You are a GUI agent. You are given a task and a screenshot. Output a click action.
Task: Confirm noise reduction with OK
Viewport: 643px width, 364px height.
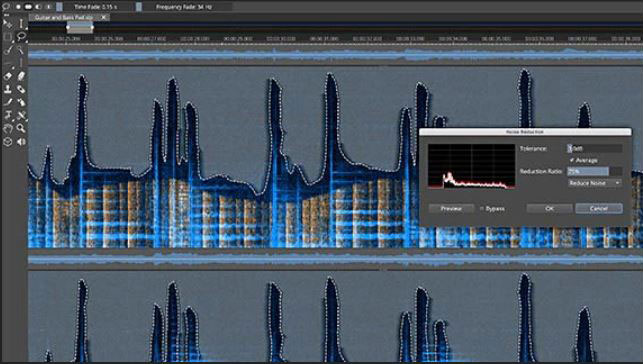tap(550, 209)
